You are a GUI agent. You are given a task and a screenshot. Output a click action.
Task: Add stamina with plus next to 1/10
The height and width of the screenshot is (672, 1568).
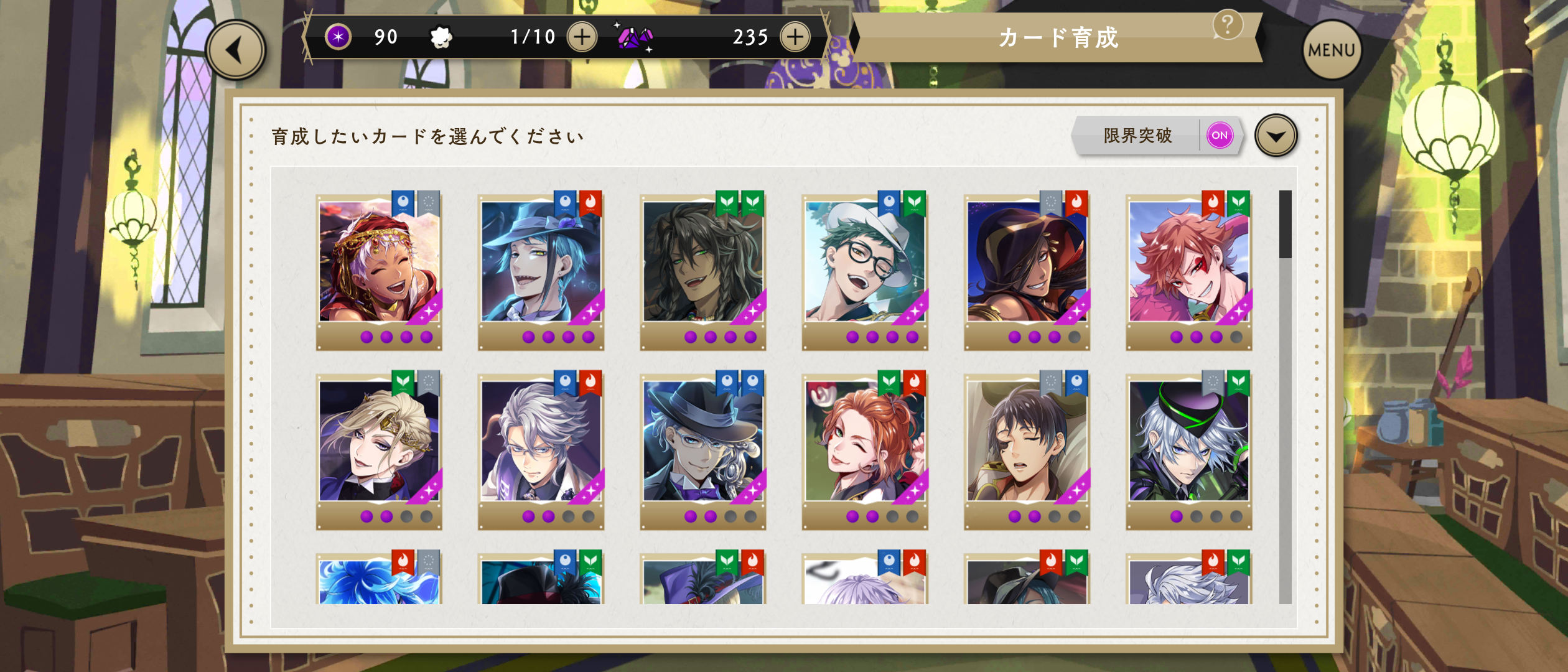point(582,37)
